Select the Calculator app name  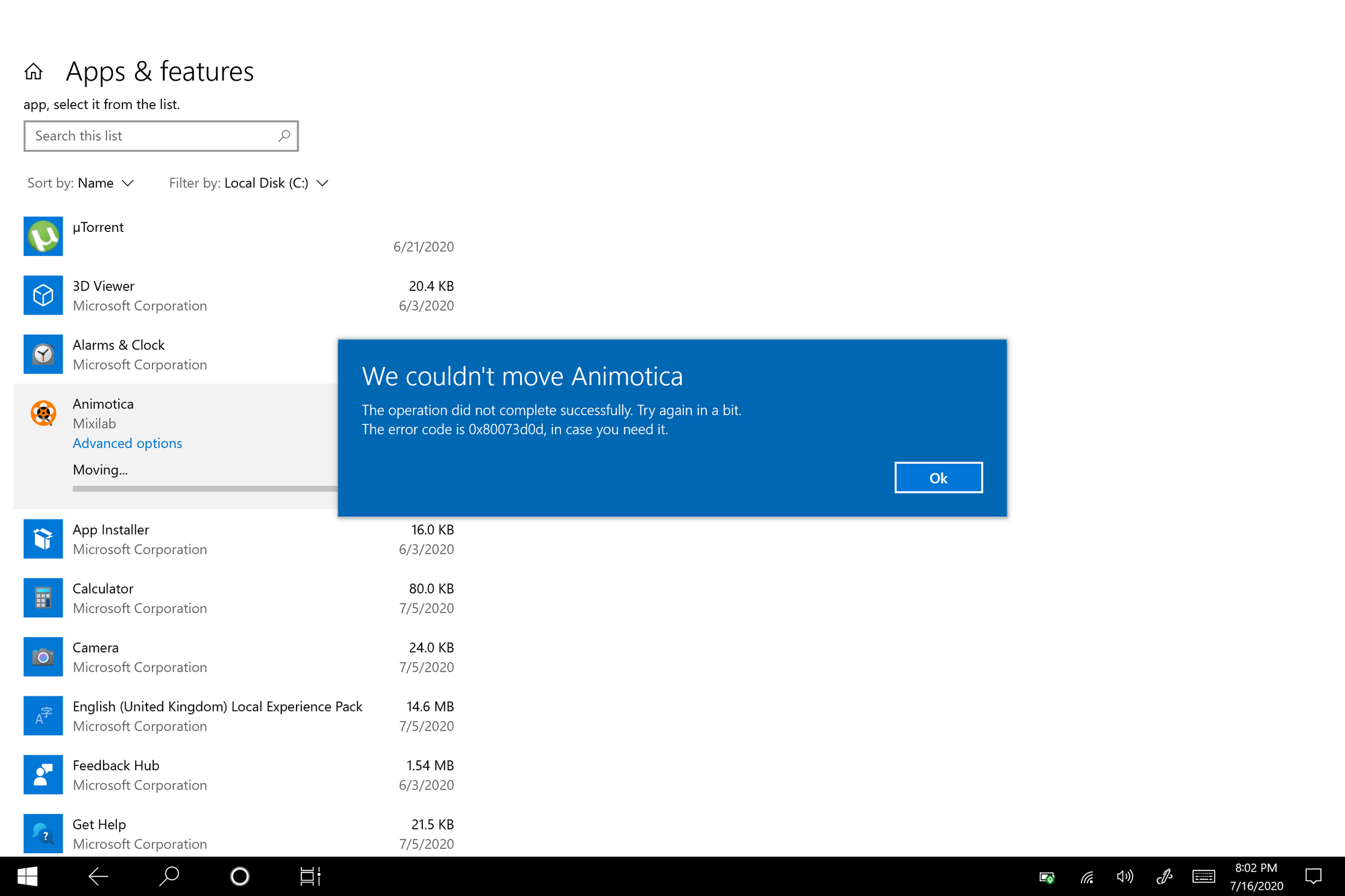pyautogui.click(x=103, y=589)
